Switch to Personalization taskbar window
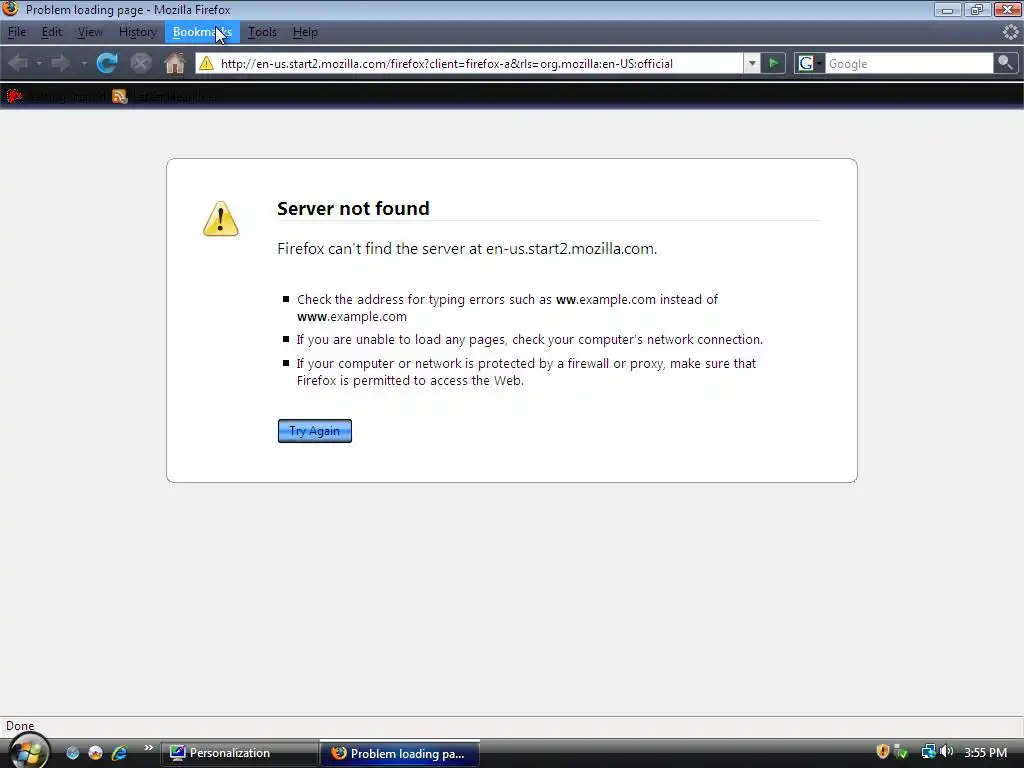 (239, 753)
